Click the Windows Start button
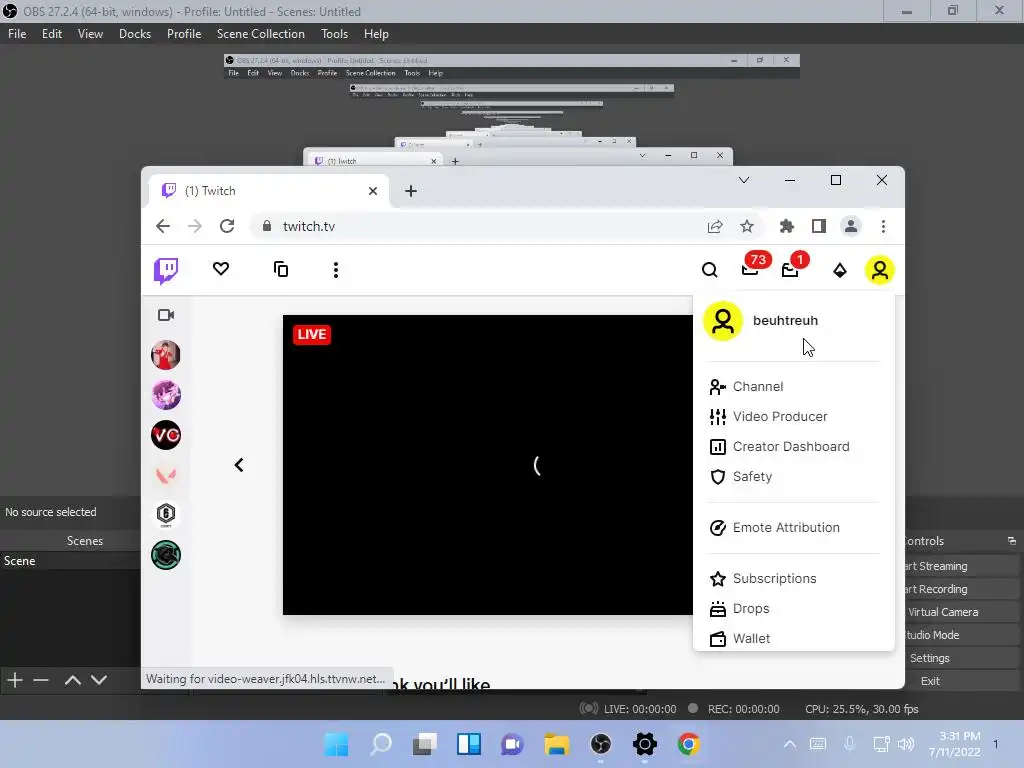This screenshot has height=768, width=1024. coord(336,744)
